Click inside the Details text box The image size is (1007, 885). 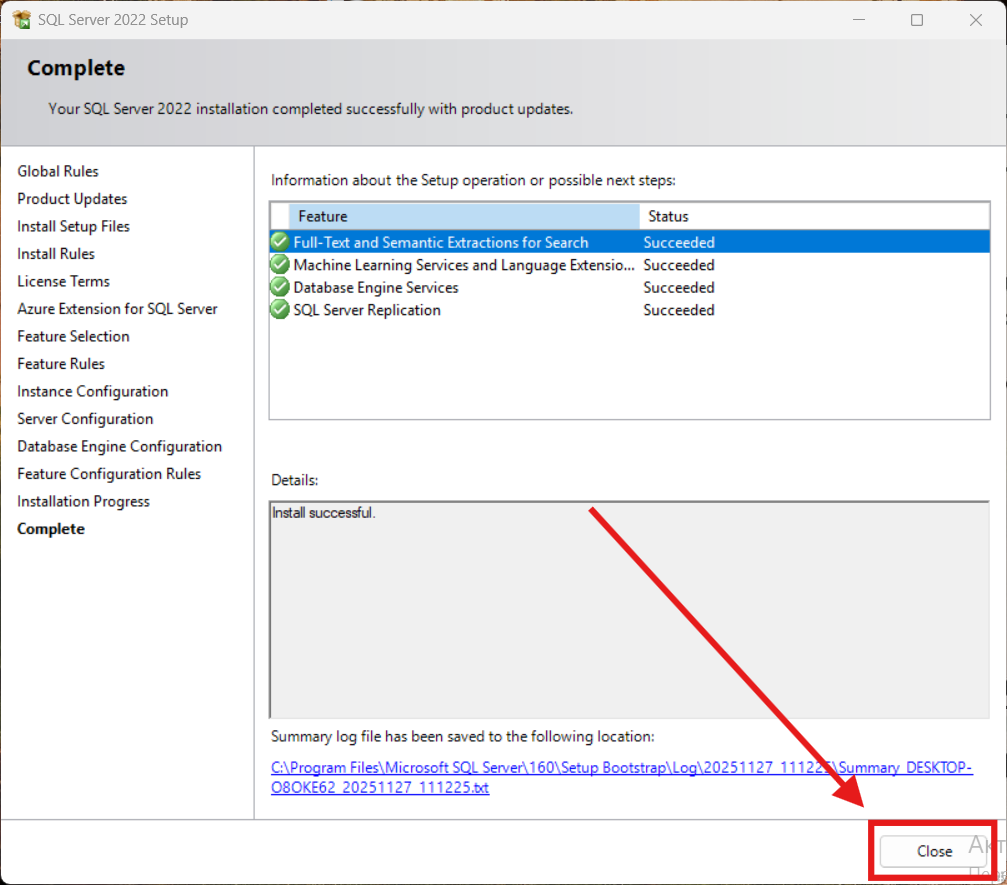628,610
